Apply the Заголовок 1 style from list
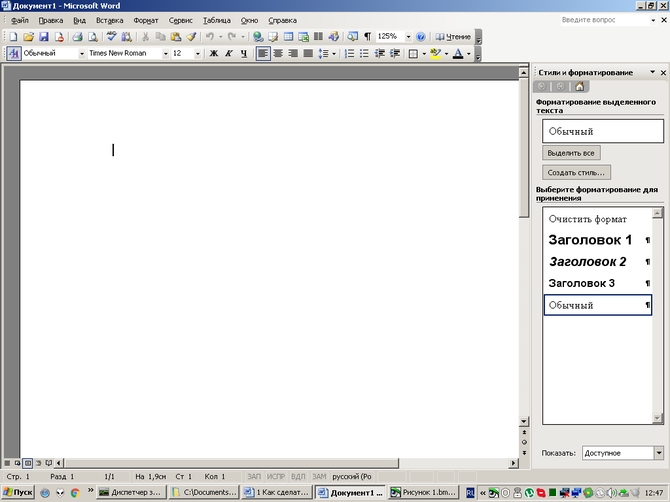This screenshot has height=502, width=670. click(590, 240)
